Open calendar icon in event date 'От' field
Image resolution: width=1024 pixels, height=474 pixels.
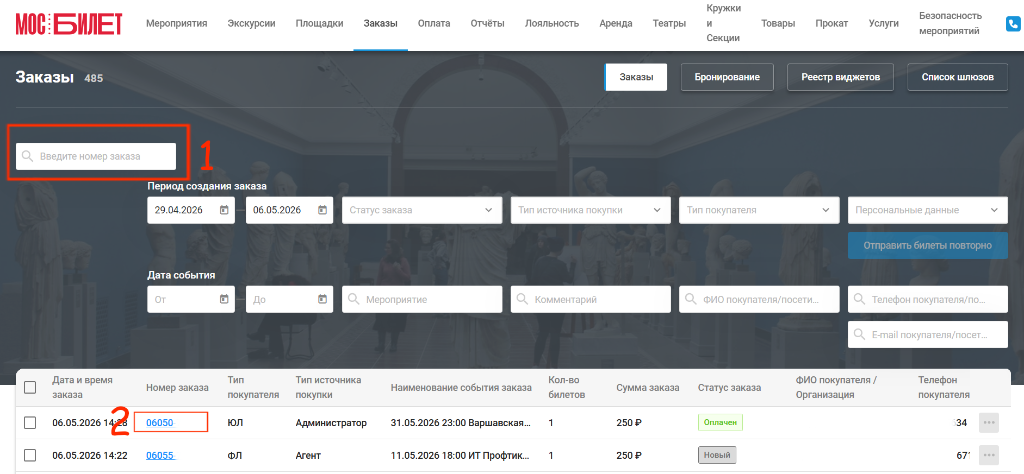pyautogui.click(x=224, y=299)
